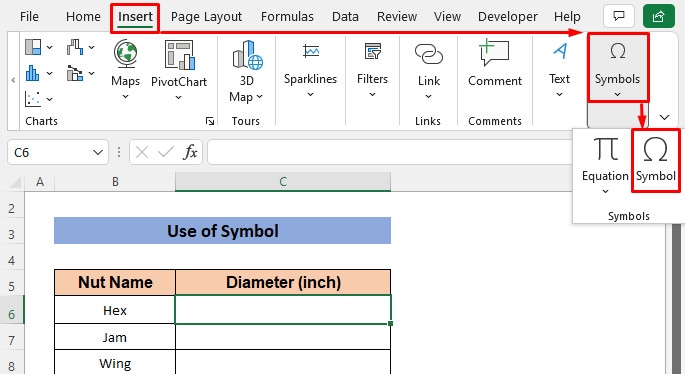This screenshot has width=685, height=374.
Task: Switch to the View tab
Action: pos(447,17)
